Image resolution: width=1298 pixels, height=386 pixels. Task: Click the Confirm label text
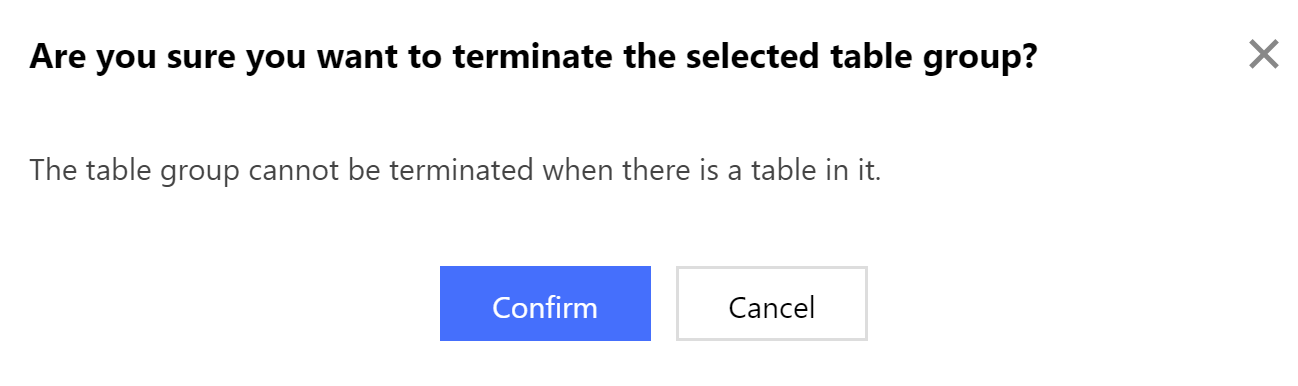[x=545, y=307]
